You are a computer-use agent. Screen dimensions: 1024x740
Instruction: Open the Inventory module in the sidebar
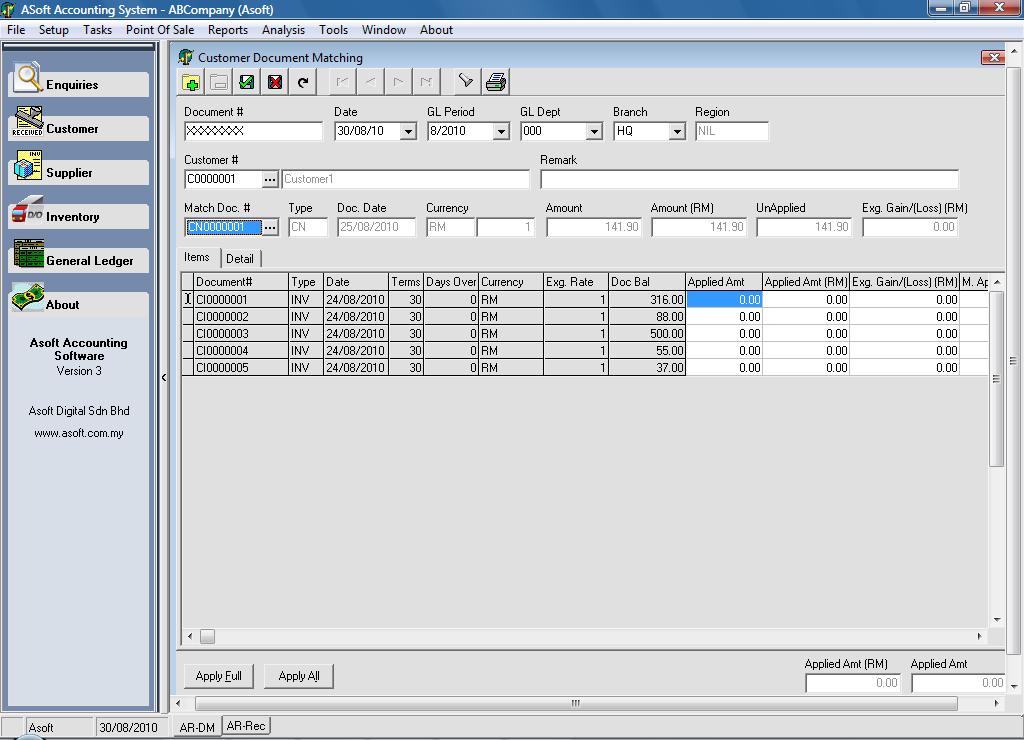(x=78, y=216)
